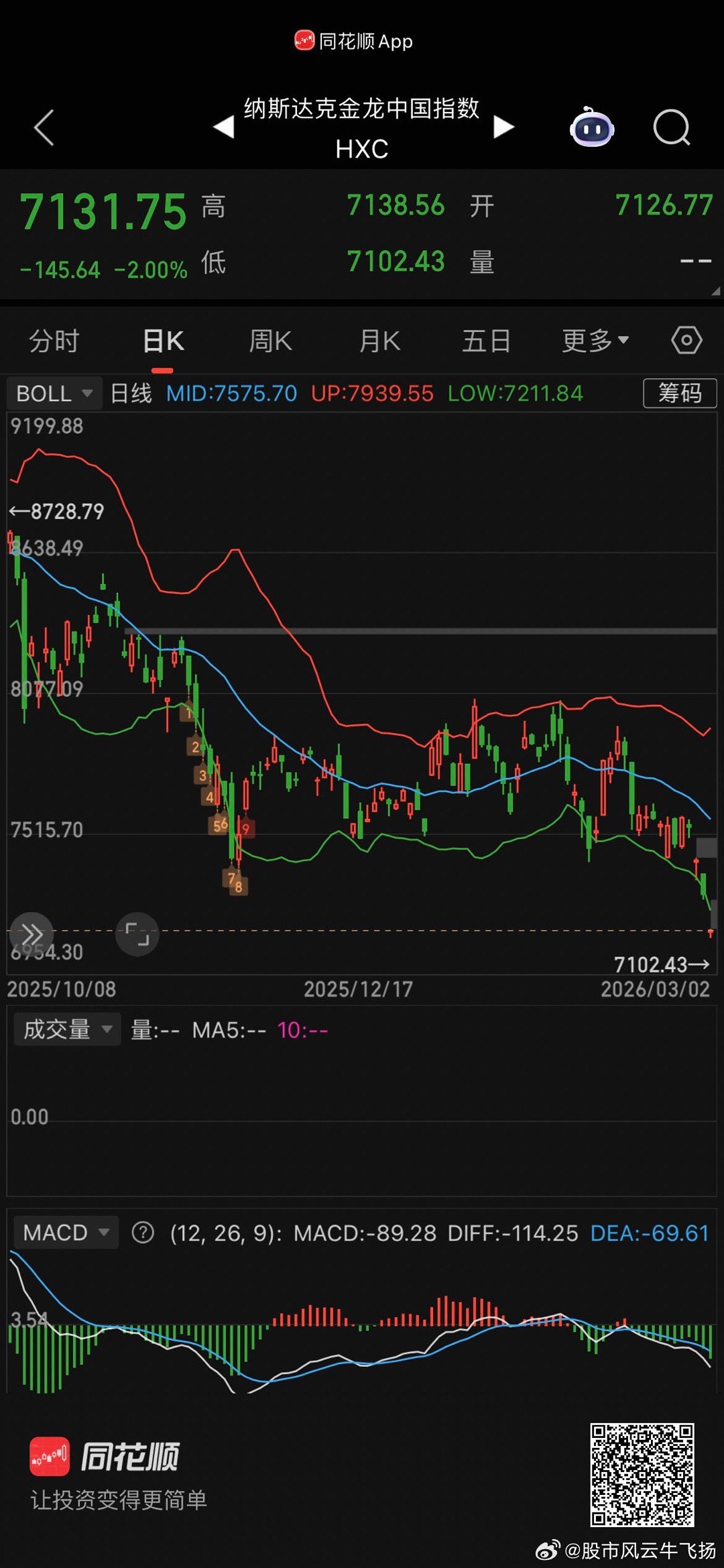
Task: Open the MACD indicator dropdown
Action: pyautogui.click(x=66, y=1233)
